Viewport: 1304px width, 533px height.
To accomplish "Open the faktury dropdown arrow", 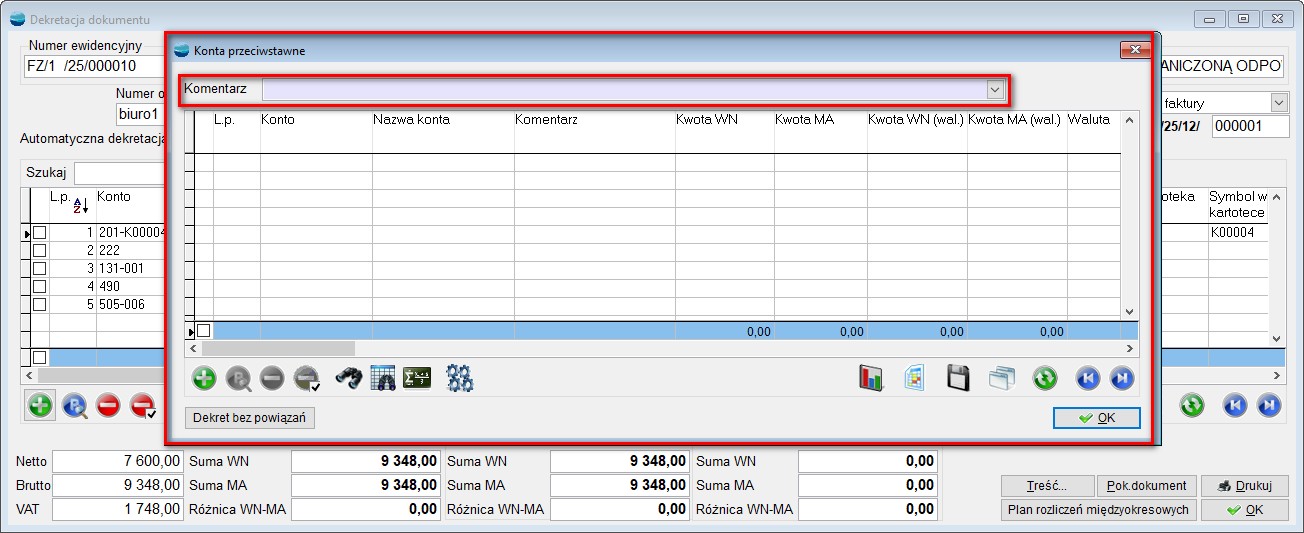I will tap(1278, 103).
